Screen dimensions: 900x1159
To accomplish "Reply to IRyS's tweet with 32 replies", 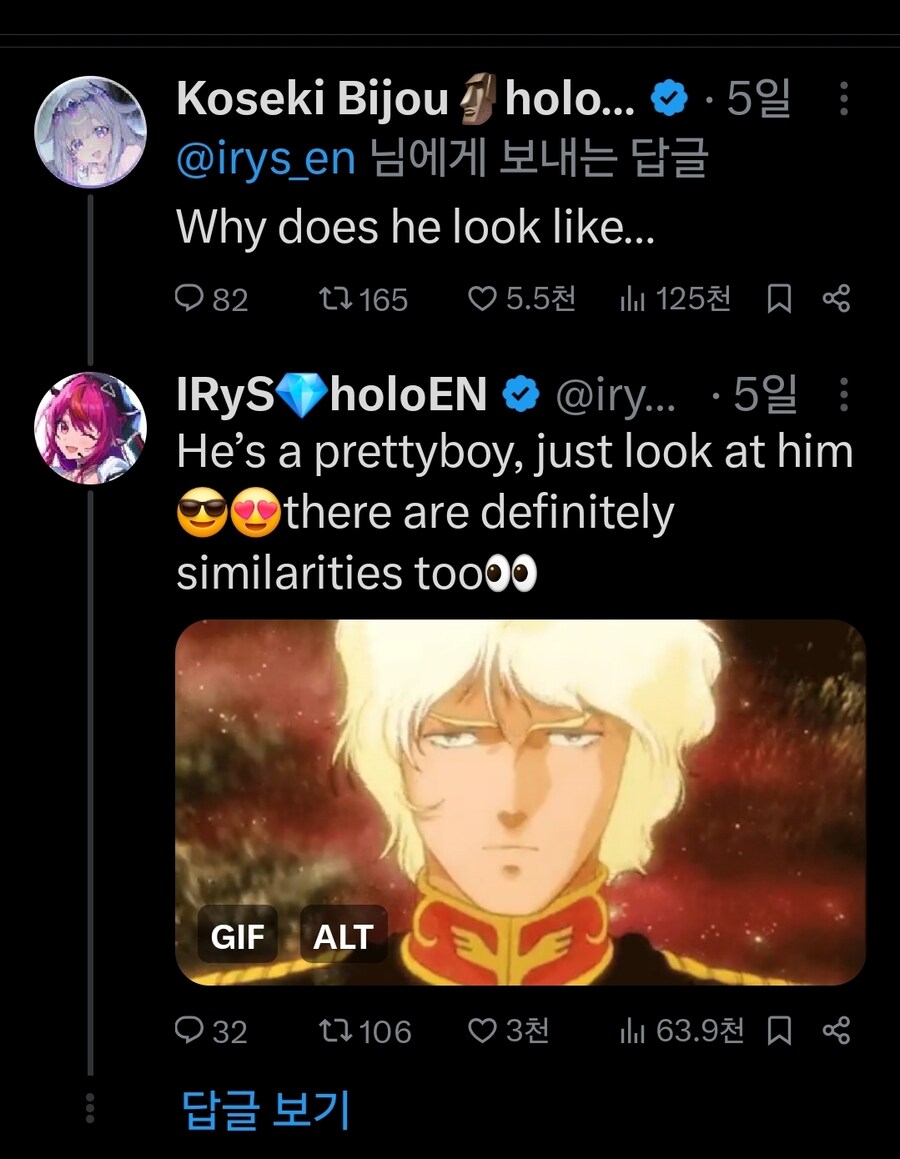I will [x=211, y=1030].
